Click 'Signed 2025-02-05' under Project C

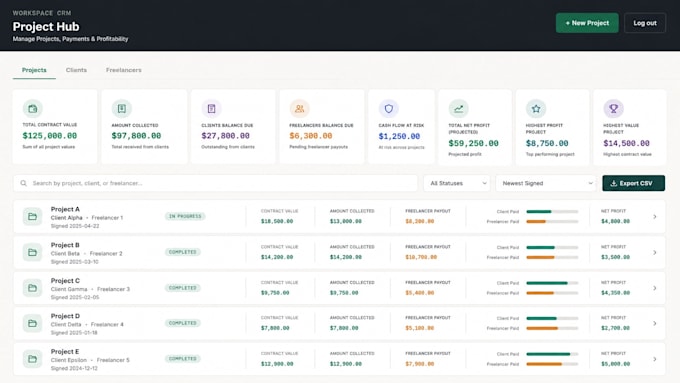tap(75, 297)
